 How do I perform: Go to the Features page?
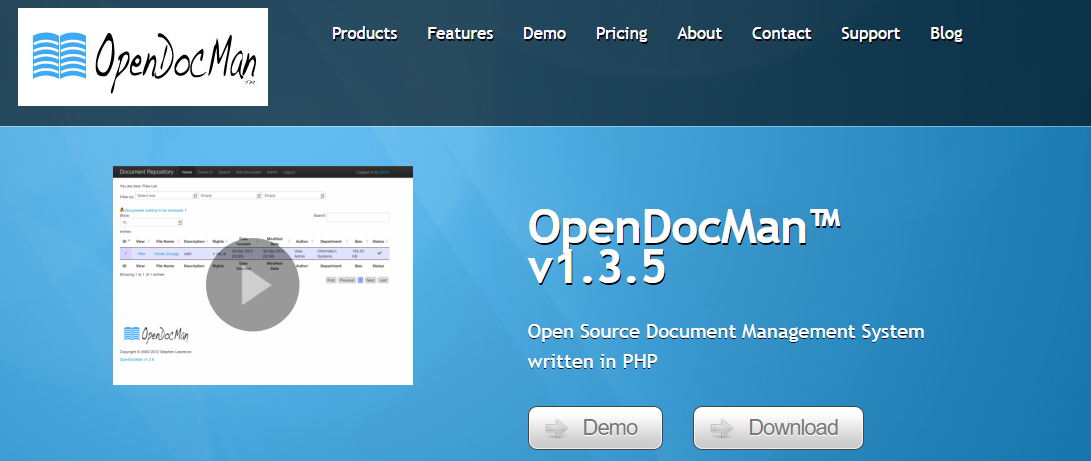tap(460, 33)
